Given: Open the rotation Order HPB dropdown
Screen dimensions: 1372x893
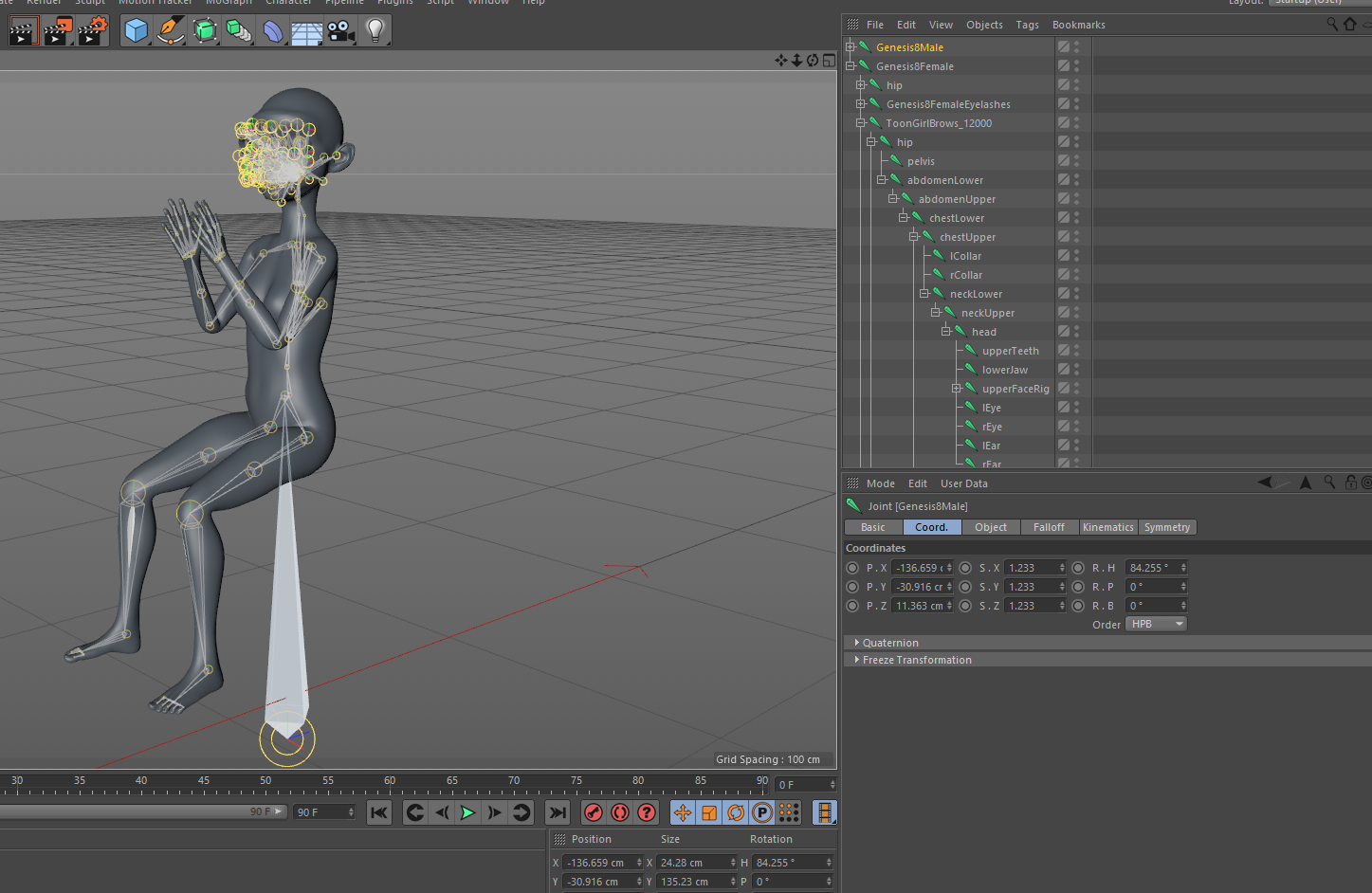Looking at the screenshot, I should click(1156, 624).
